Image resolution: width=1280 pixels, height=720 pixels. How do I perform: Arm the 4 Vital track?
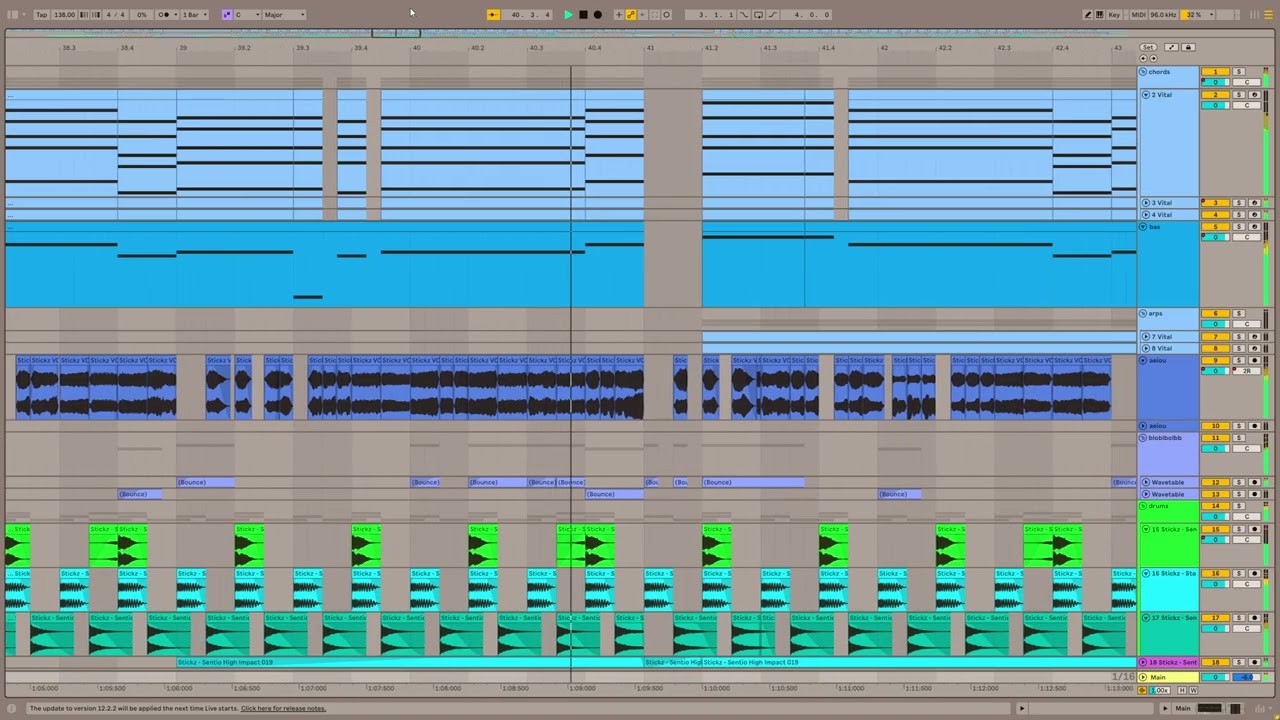[1254, 215]
